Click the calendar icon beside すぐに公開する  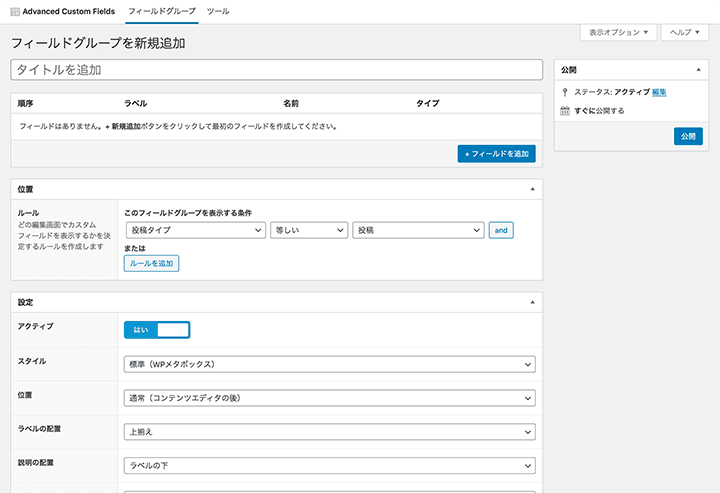pos(565,111)
